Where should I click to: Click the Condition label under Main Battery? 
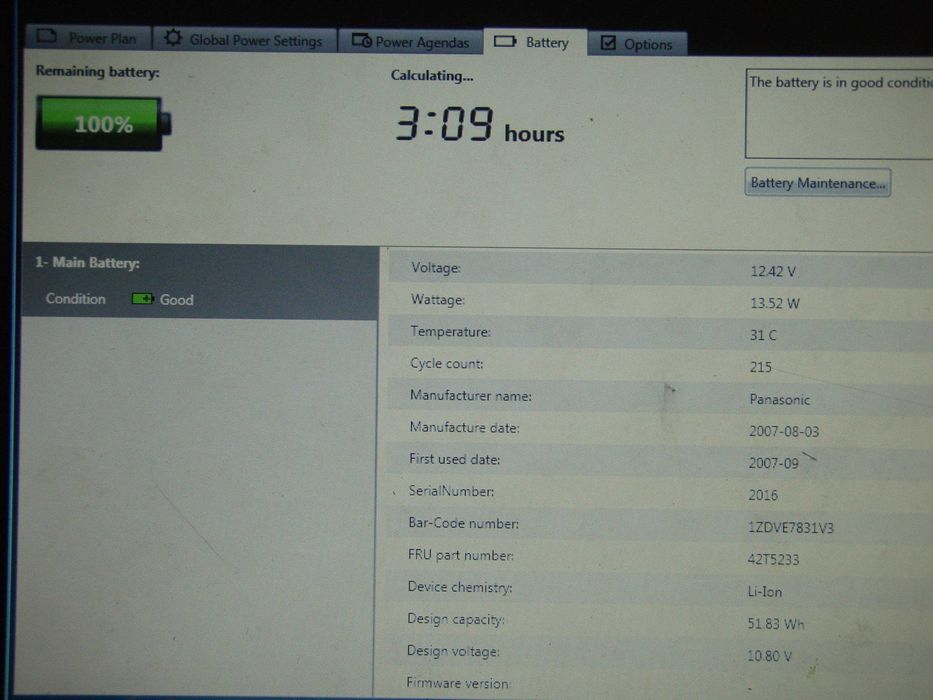pos(76,299)
